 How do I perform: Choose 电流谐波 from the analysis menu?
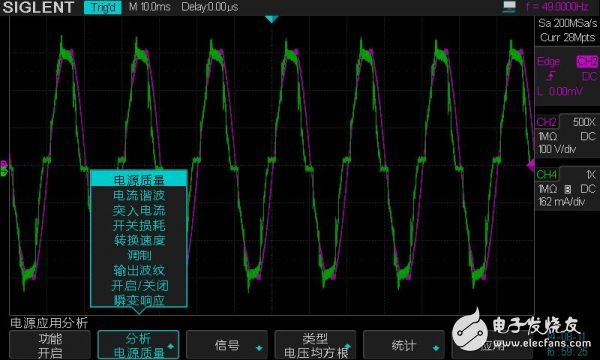(x=139, y=195)
